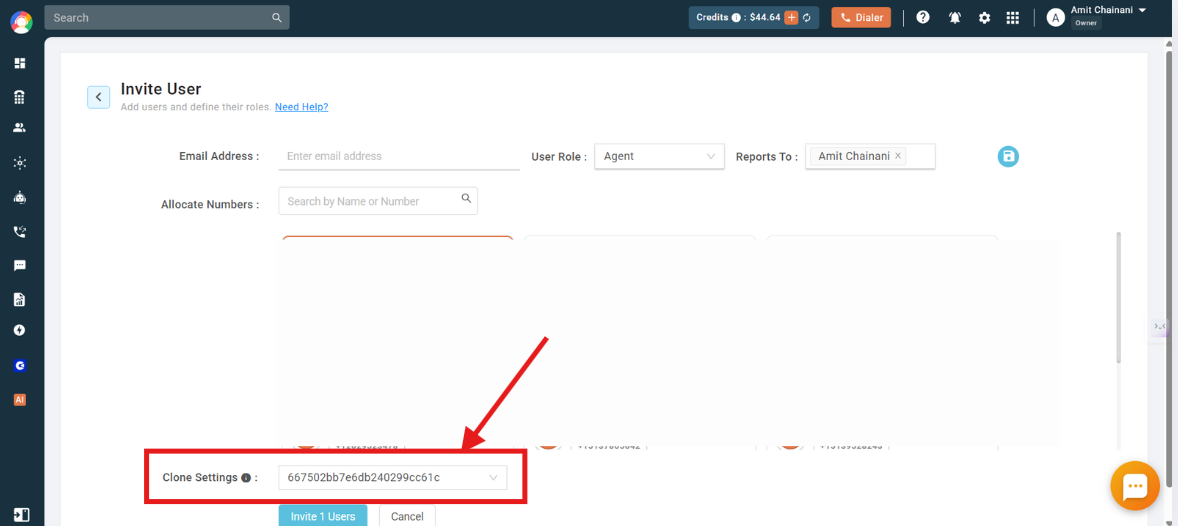This screenshot has height=526, width=1178.
Task: Open the notifications bell
Action: click(x=955, y=17)
